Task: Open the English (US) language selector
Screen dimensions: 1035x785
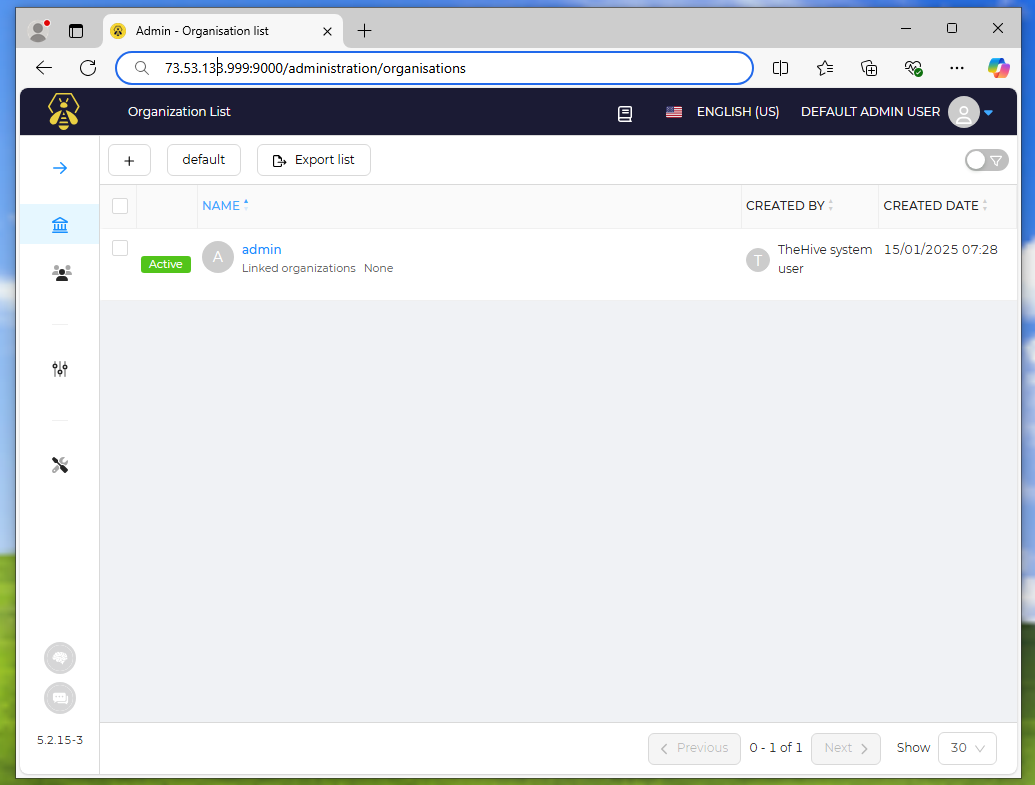Action: coord(723,112)
